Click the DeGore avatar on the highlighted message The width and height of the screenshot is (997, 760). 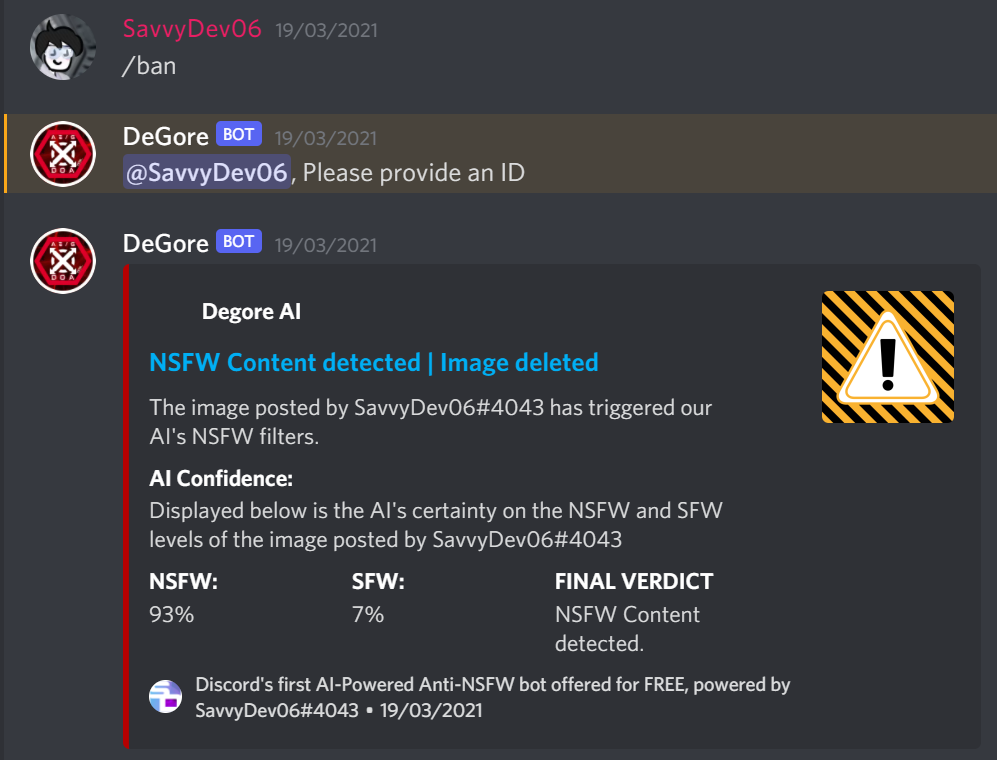(x=62, y=154)
